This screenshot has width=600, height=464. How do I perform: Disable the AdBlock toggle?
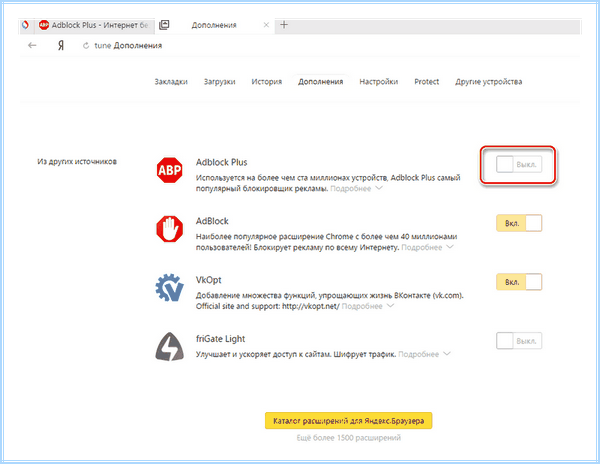[x=519, y=223]
